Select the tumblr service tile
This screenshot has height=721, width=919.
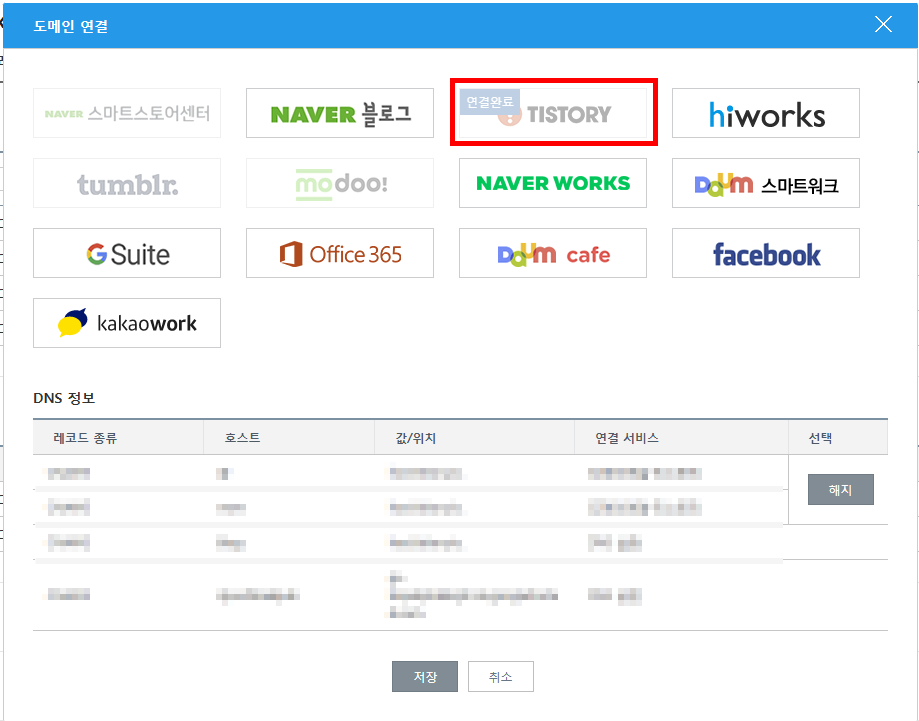coord(127,183)
